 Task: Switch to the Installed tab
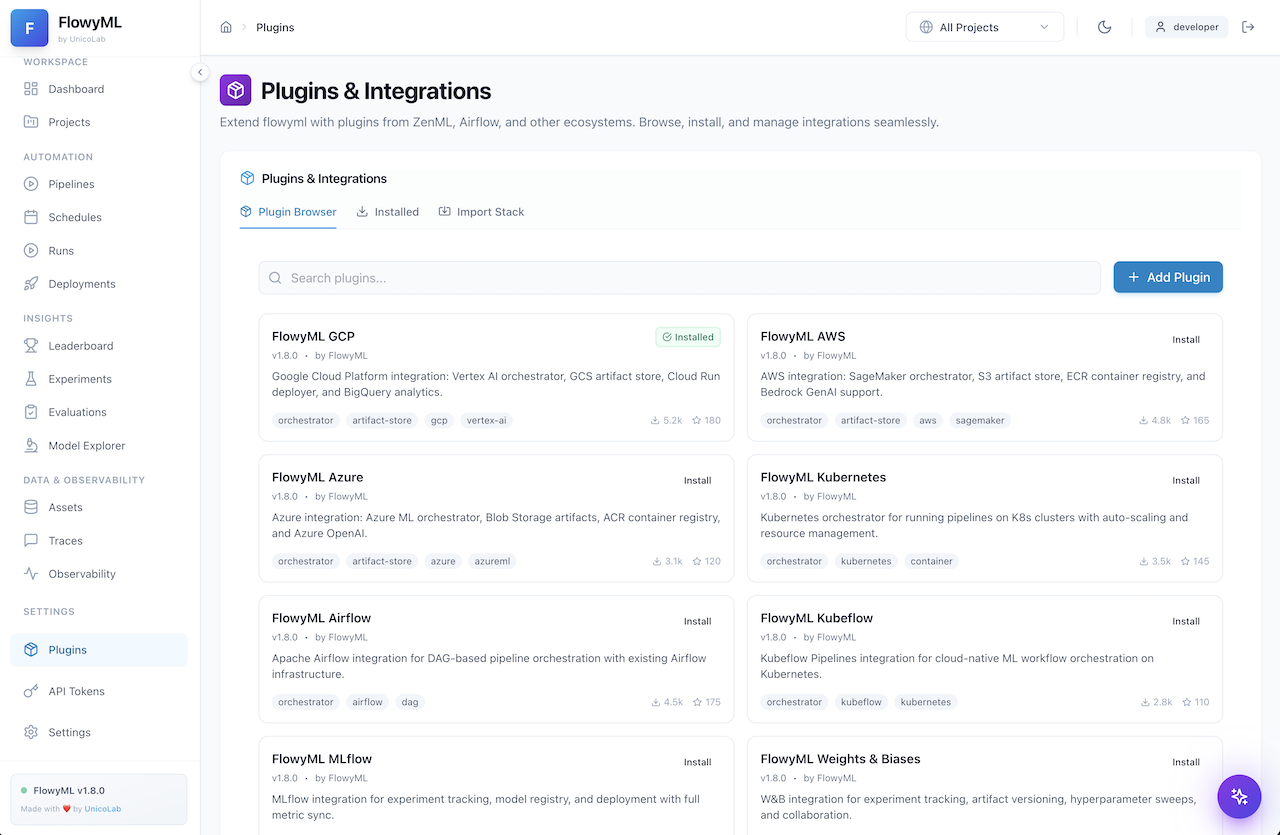click(x=388, y=211)
